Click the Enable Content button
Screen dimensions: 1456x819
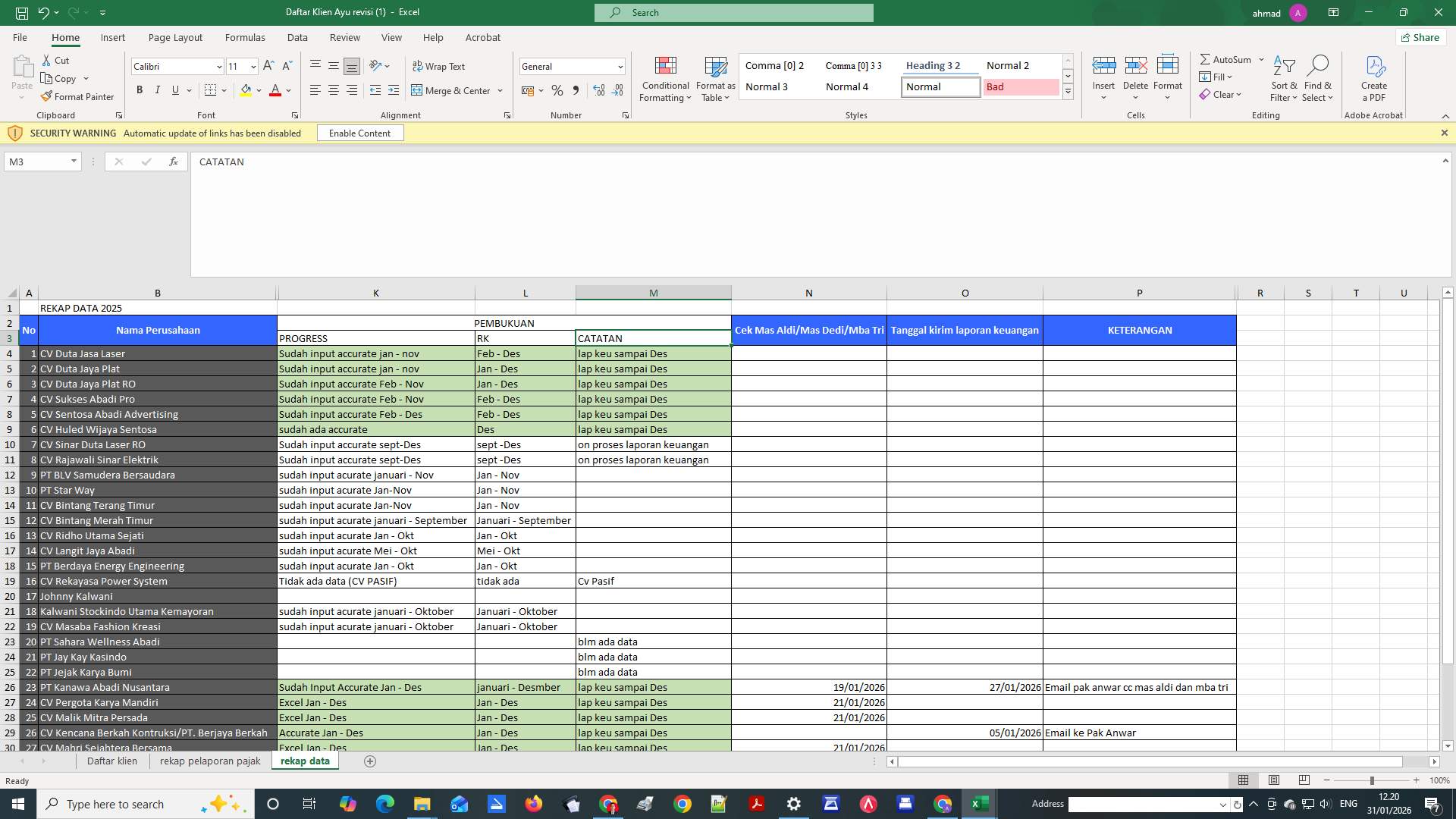[360, 133]
